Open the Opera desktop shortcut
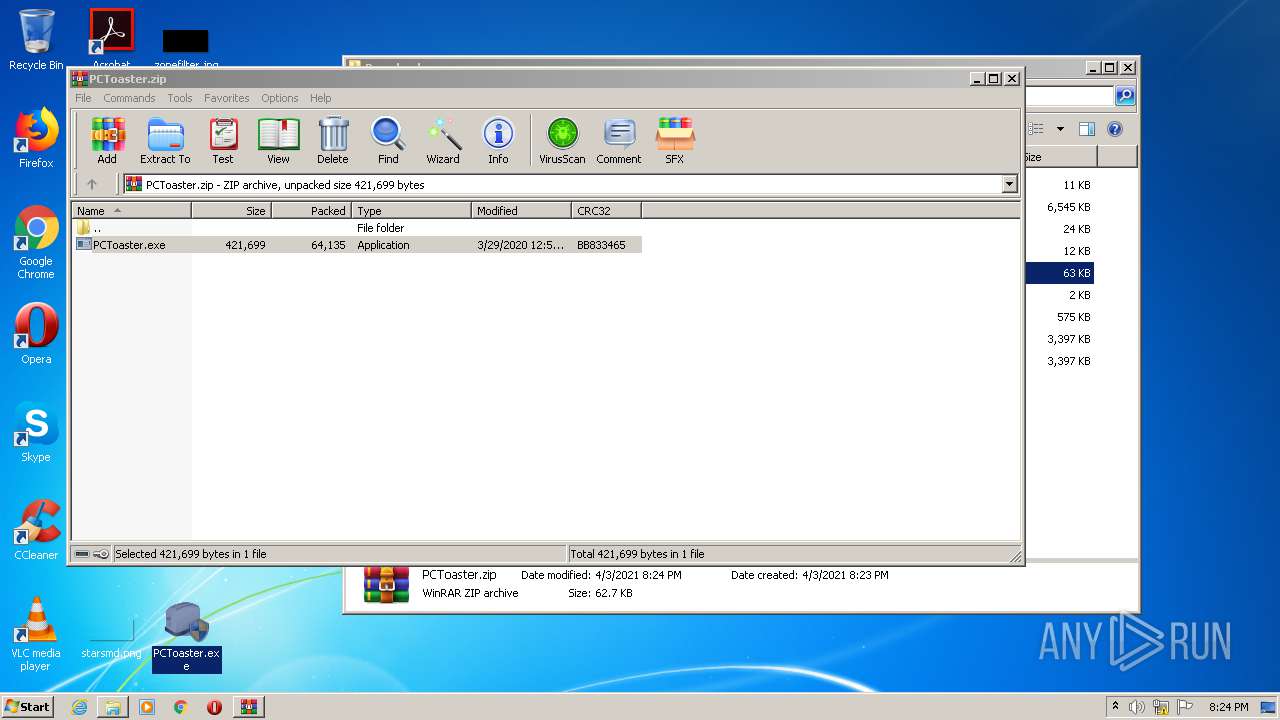Viewport: 1280px width, 720px height. [36, 334]
